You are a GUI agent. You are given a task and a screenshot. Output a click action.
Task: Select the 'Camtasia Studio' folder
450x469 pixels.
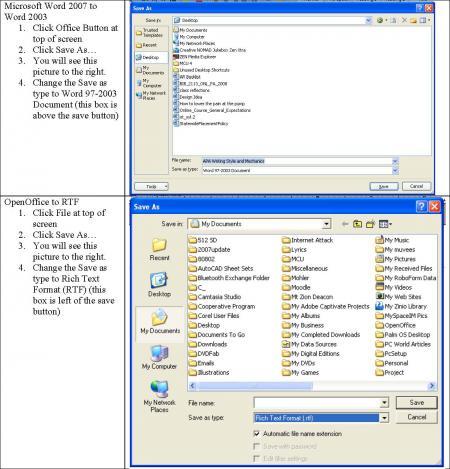point(215,297)
